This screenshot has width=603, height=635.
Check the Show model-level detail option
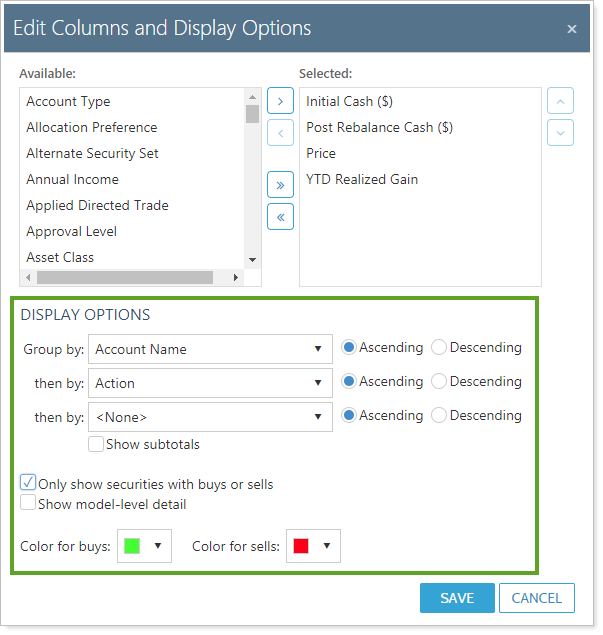[x=28, y=503]
